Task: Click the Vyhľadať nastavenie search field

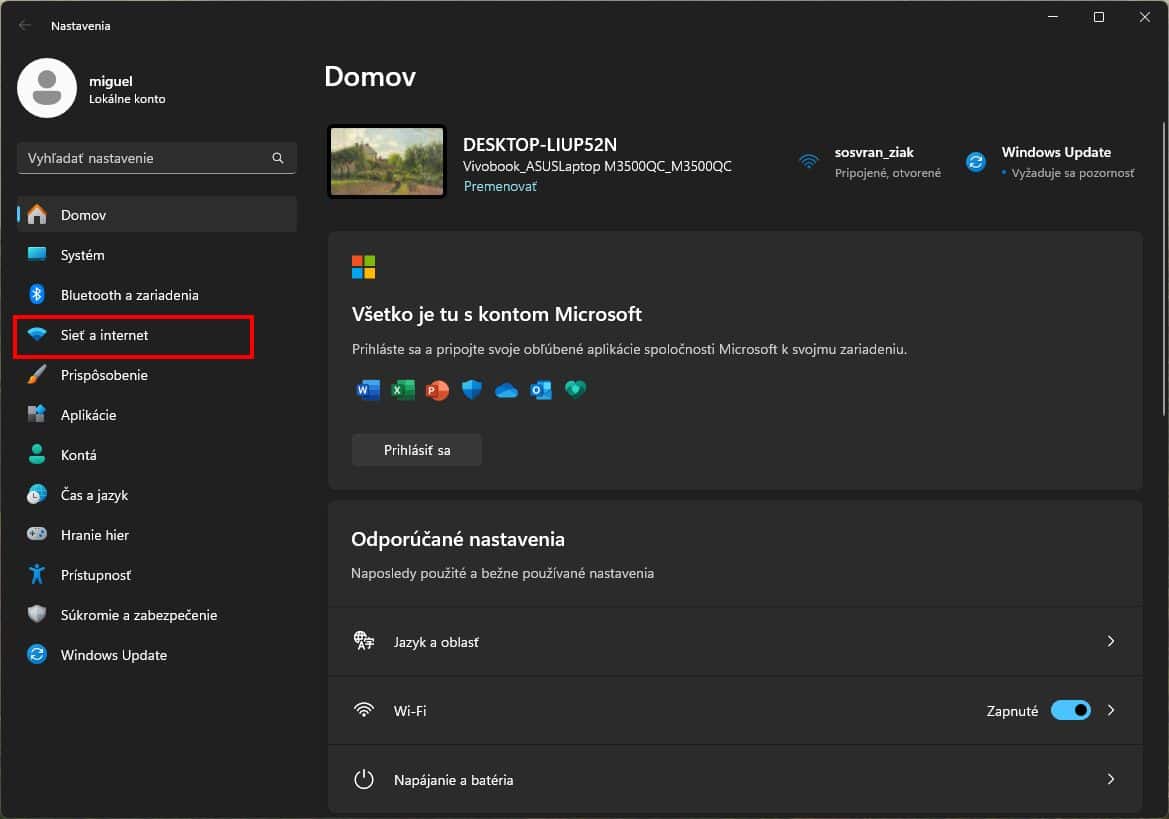Action: 157,158
